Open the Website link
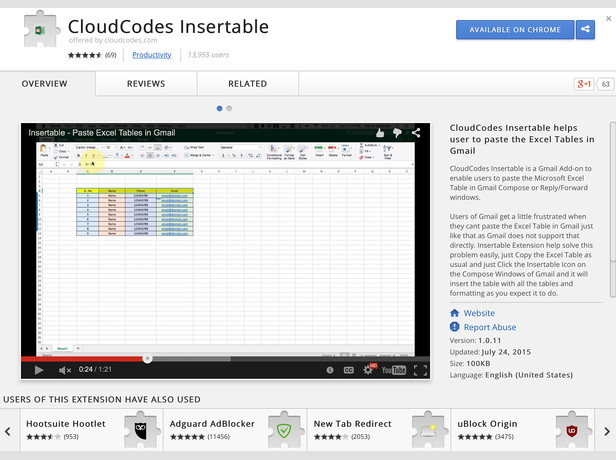 (x=479, y=313)
